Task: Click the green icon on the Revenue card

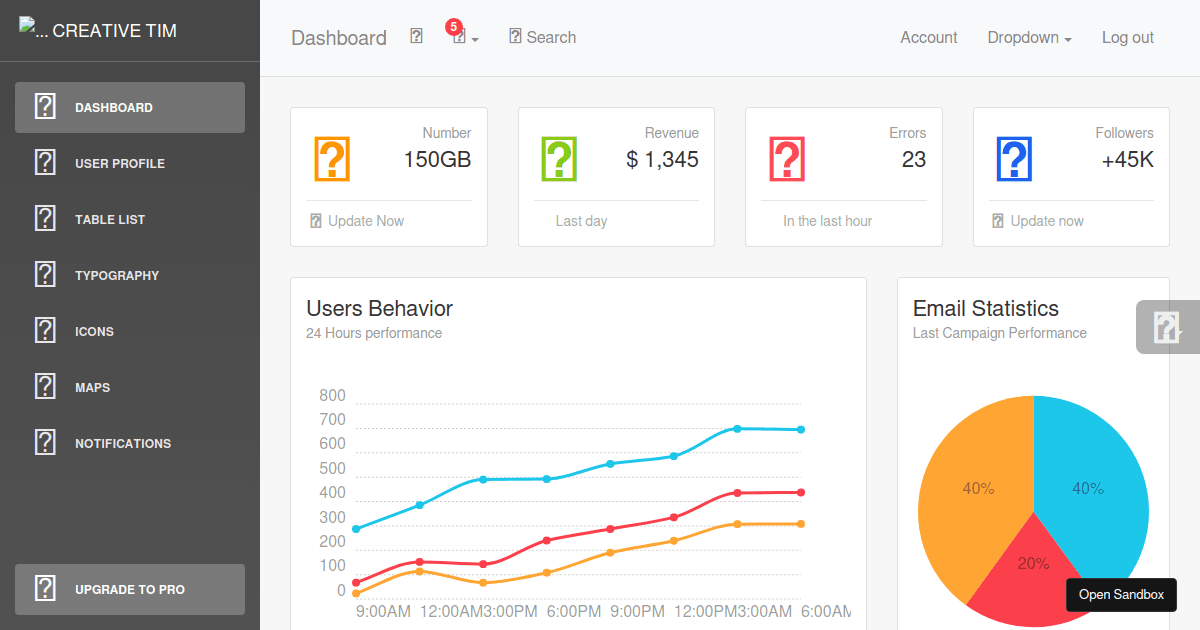Action: pyautogui.click(x=557, y=158)
